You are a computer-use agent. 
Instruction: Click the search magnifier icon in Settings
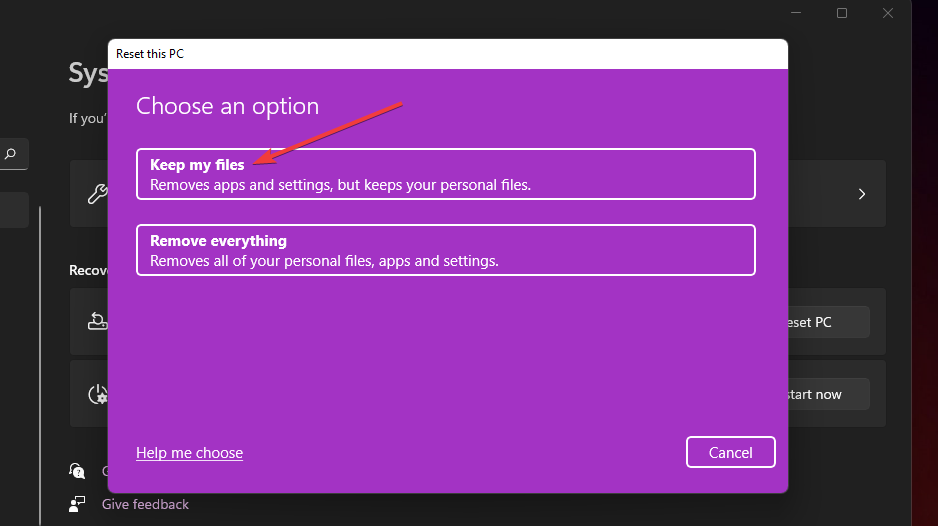click(10, 154)
